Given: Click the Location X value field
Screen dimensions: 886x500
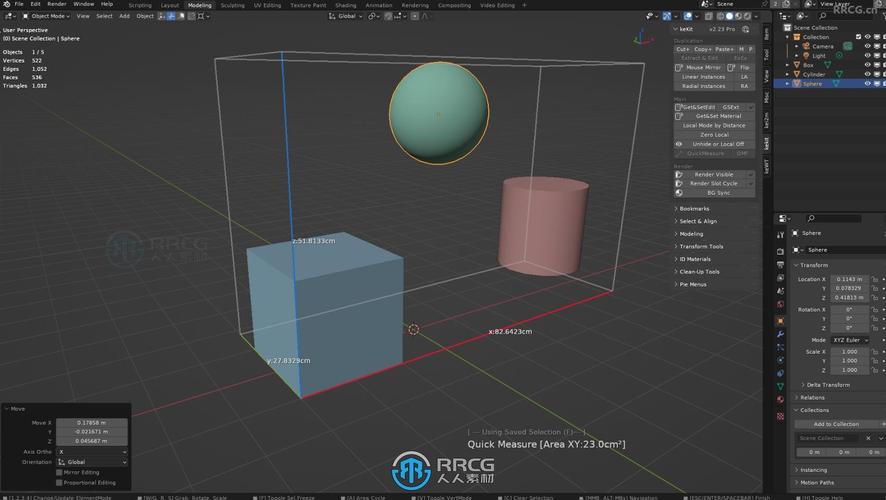Looking at the screenshot, I should click(x=849, y=279).
